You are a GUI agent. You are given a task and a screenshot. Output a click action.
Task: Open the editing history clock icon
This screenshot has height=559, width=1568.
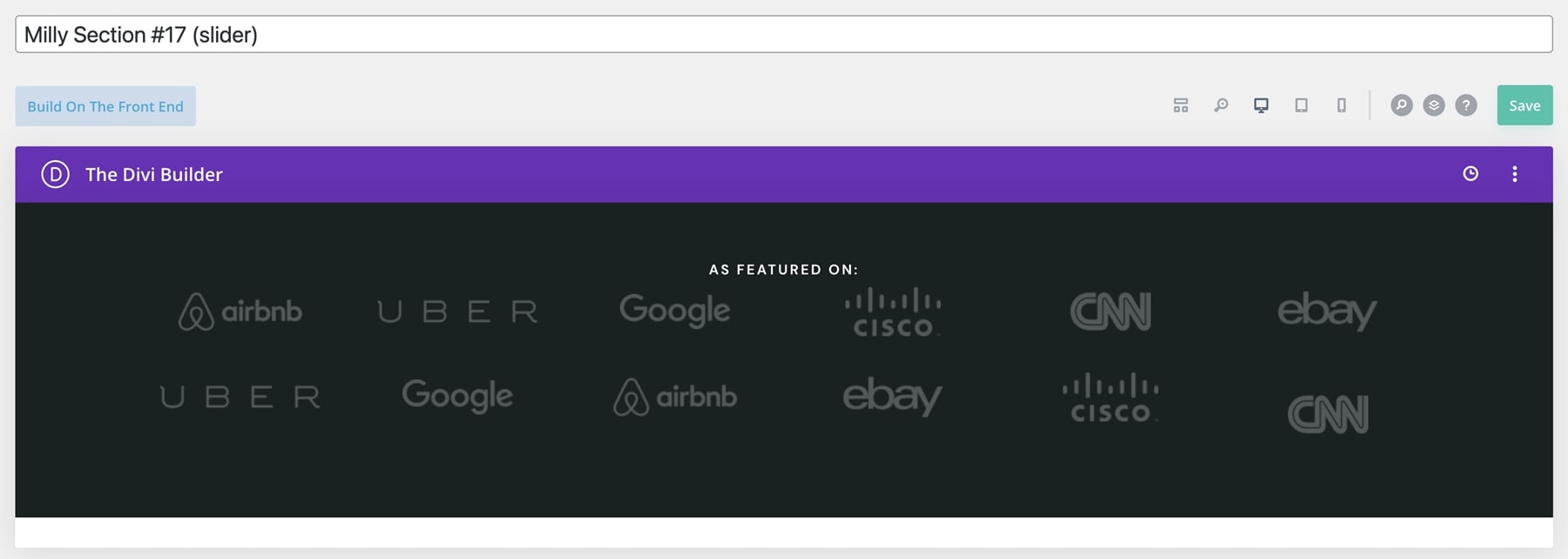[1470, 174]
